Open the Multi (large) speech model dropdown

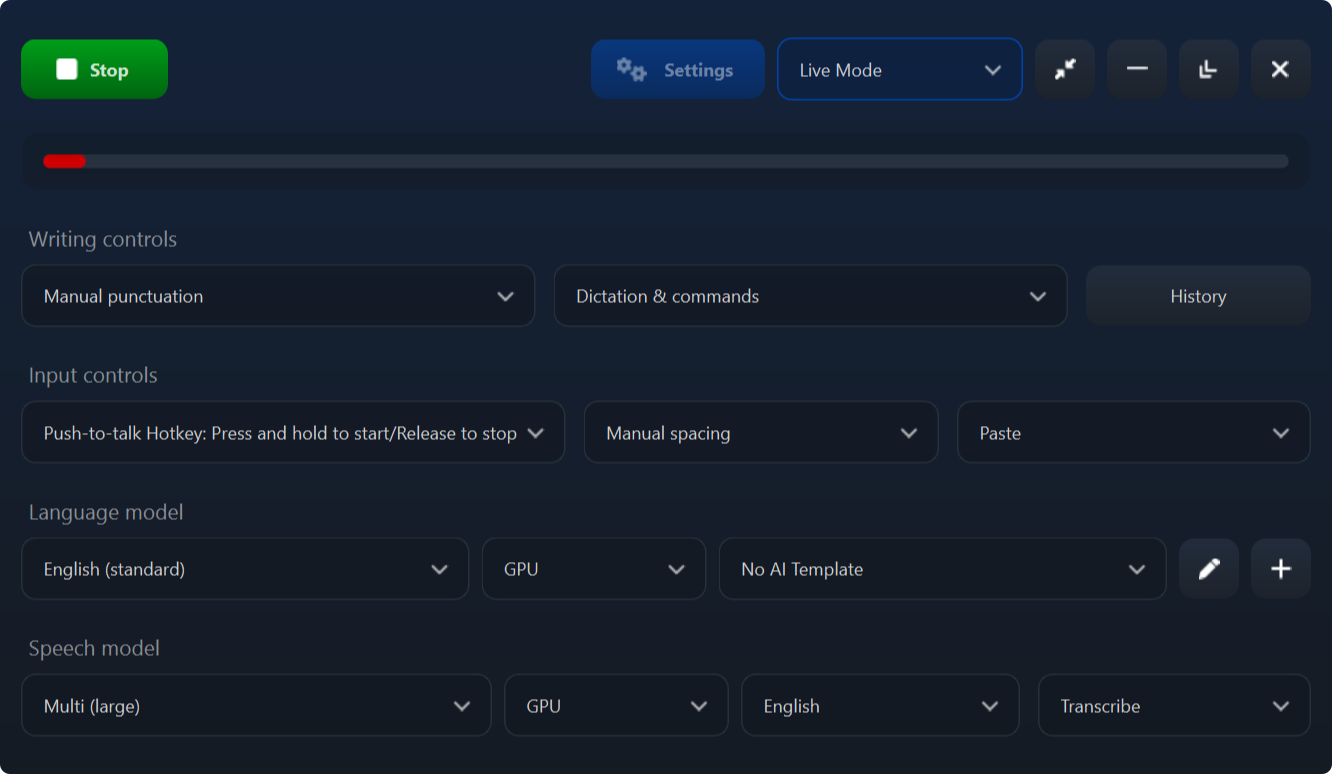pos(256,705)
